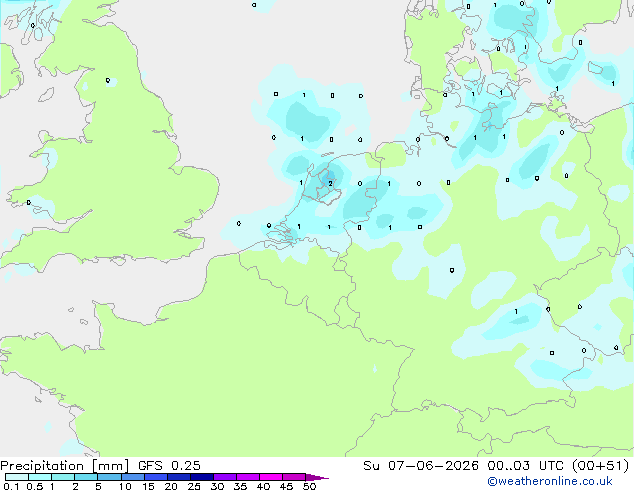Pick the 2–5 mm legend color swatch

(86, 477)
